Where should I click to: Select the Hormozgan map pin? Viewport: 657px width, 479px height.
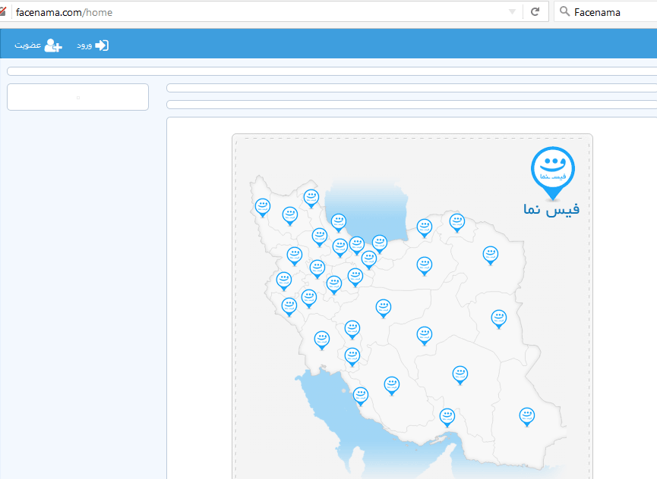(x=447, y=418)
